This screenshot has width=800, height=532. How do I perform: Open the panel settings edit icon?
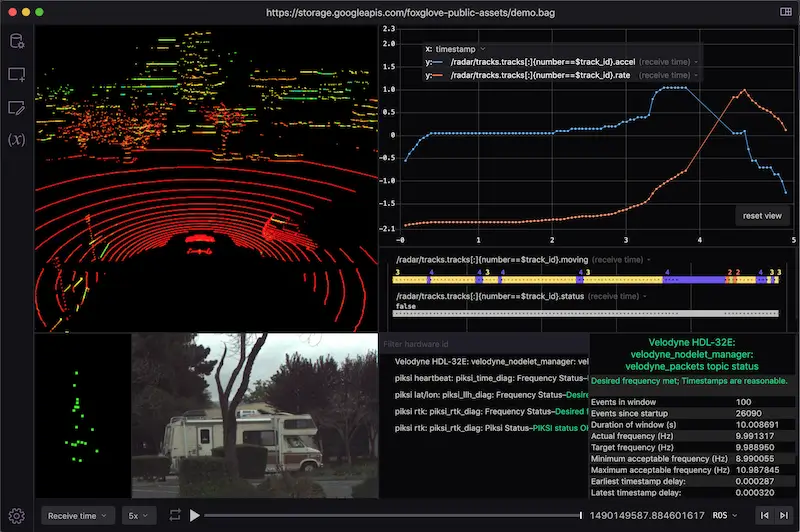click(16, 108)
